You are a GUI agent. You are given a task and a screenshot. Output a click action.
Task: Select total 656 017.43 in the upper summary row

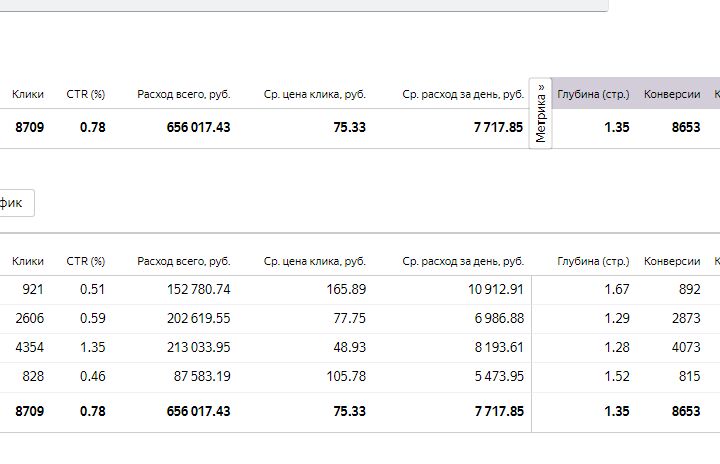click(x=198, y=127)
